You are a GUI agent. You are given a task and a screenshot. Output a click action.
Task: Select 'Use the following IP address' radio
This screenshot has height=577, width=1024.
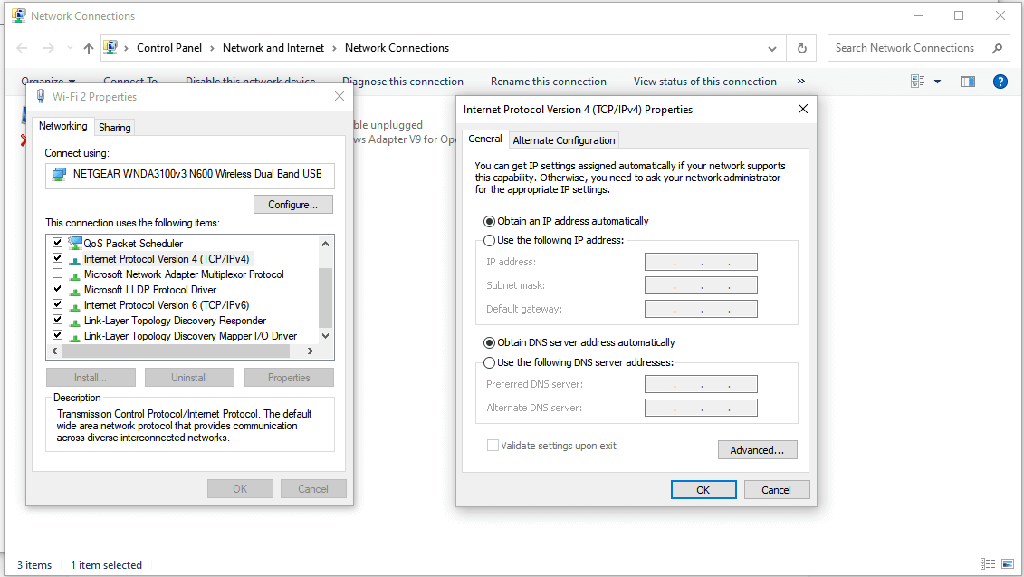tap(489, 240)
